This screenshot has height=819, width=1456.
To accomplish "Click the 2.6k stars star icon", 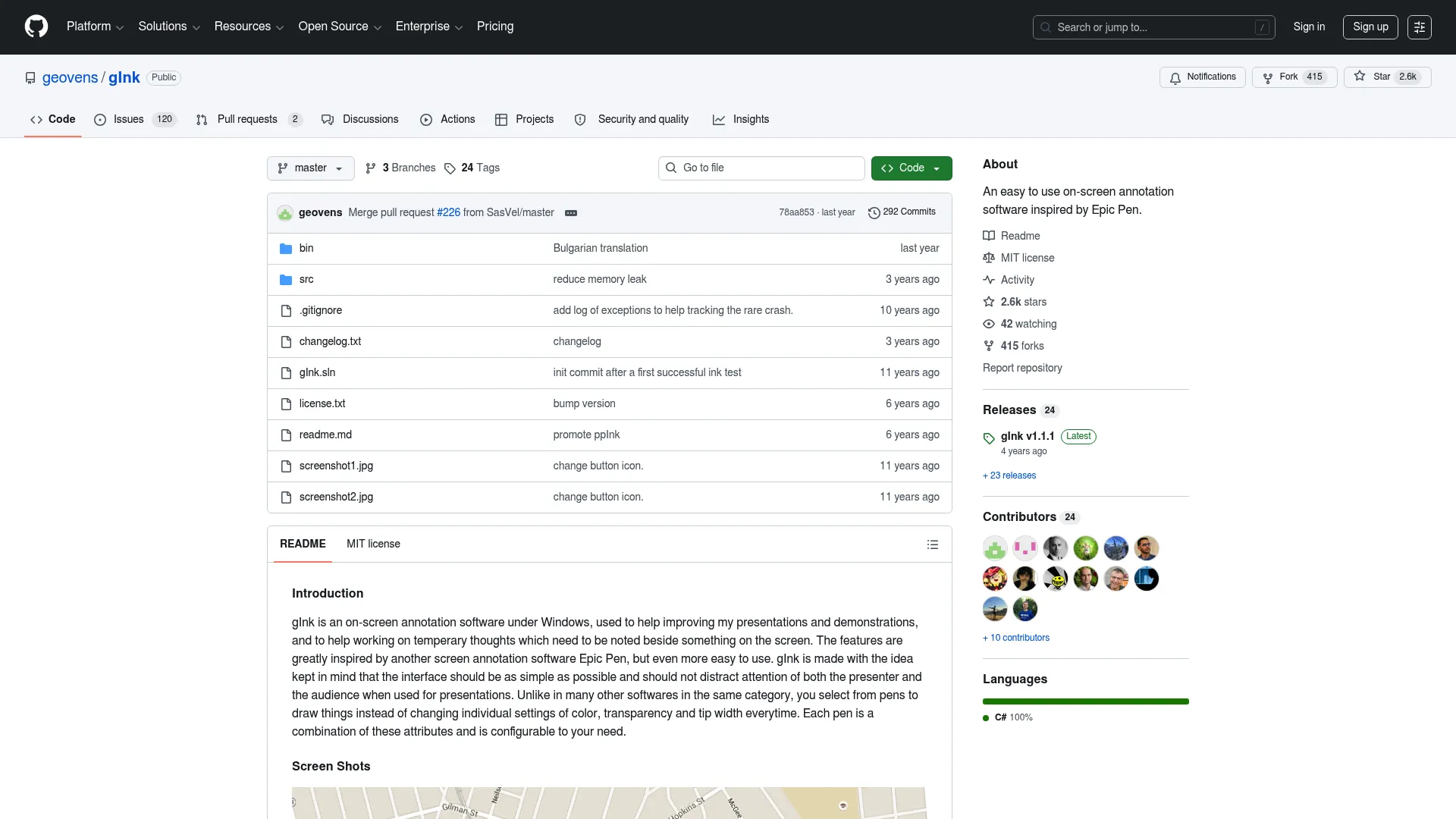I will pyautogui.click(x=989, y=303).
